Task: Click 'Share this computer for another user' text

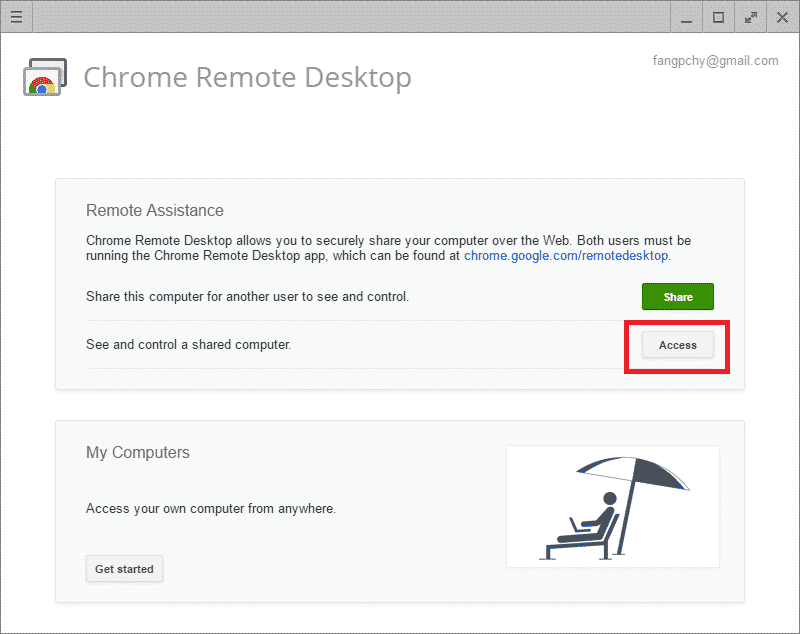Action: pyautogui.click(x=247, y=296)
